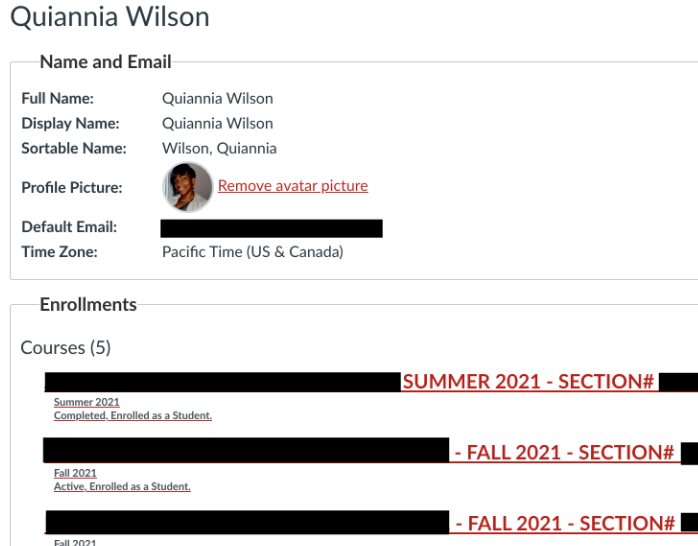Click the Display Name value text
The width and height of the screenshot is (698, 546).
click(x=217, y=123)
